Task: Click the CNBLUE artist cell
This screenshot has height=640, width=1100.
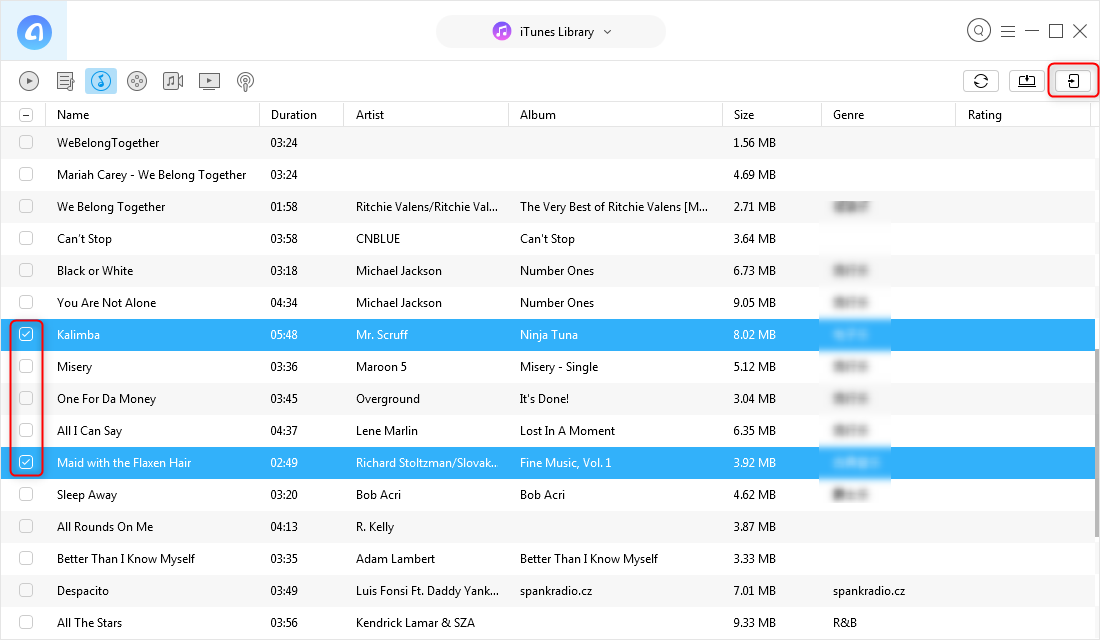Action: 378,239
